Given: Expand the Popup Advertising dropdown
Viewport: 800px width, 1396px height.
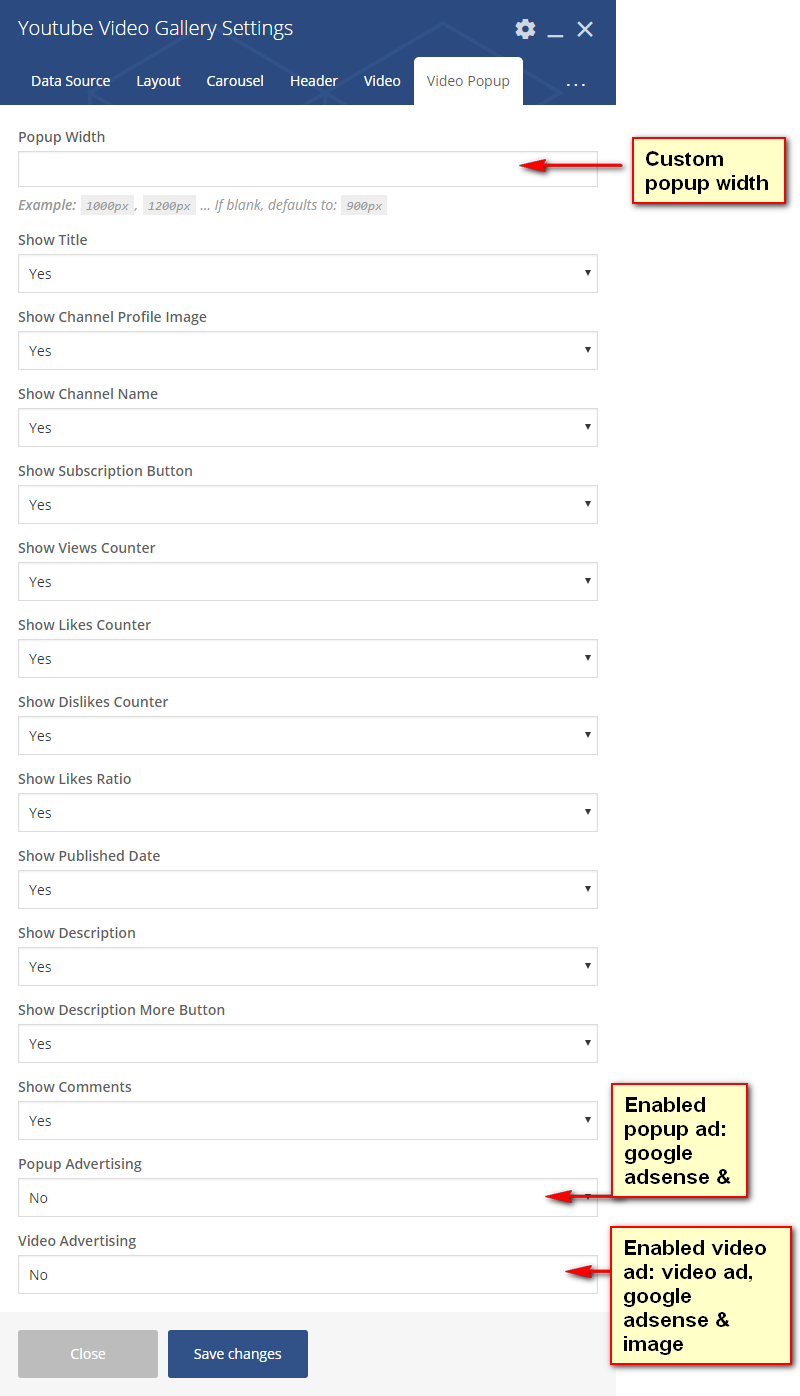Looking at the screenshot, I should coord(280,1198).
